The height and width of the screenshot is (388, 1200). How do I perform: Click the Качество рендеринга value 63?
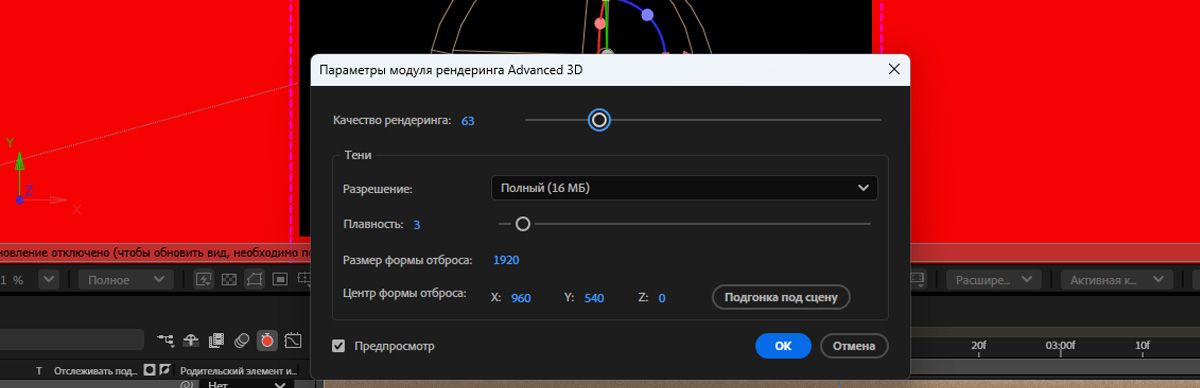[x=467, y=121]
